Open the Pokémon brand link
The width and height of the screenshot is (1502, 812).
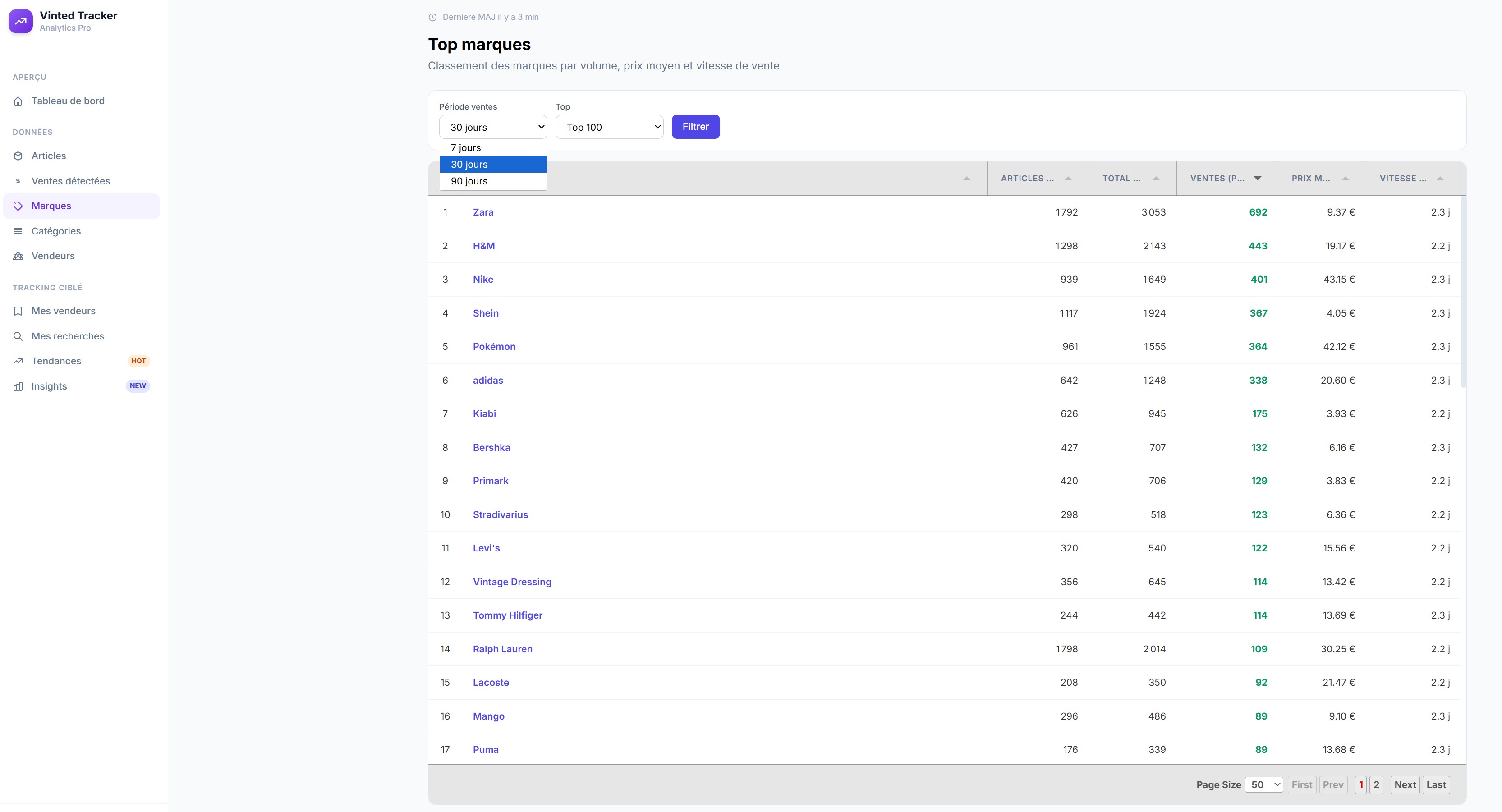(x=494, y=346)
